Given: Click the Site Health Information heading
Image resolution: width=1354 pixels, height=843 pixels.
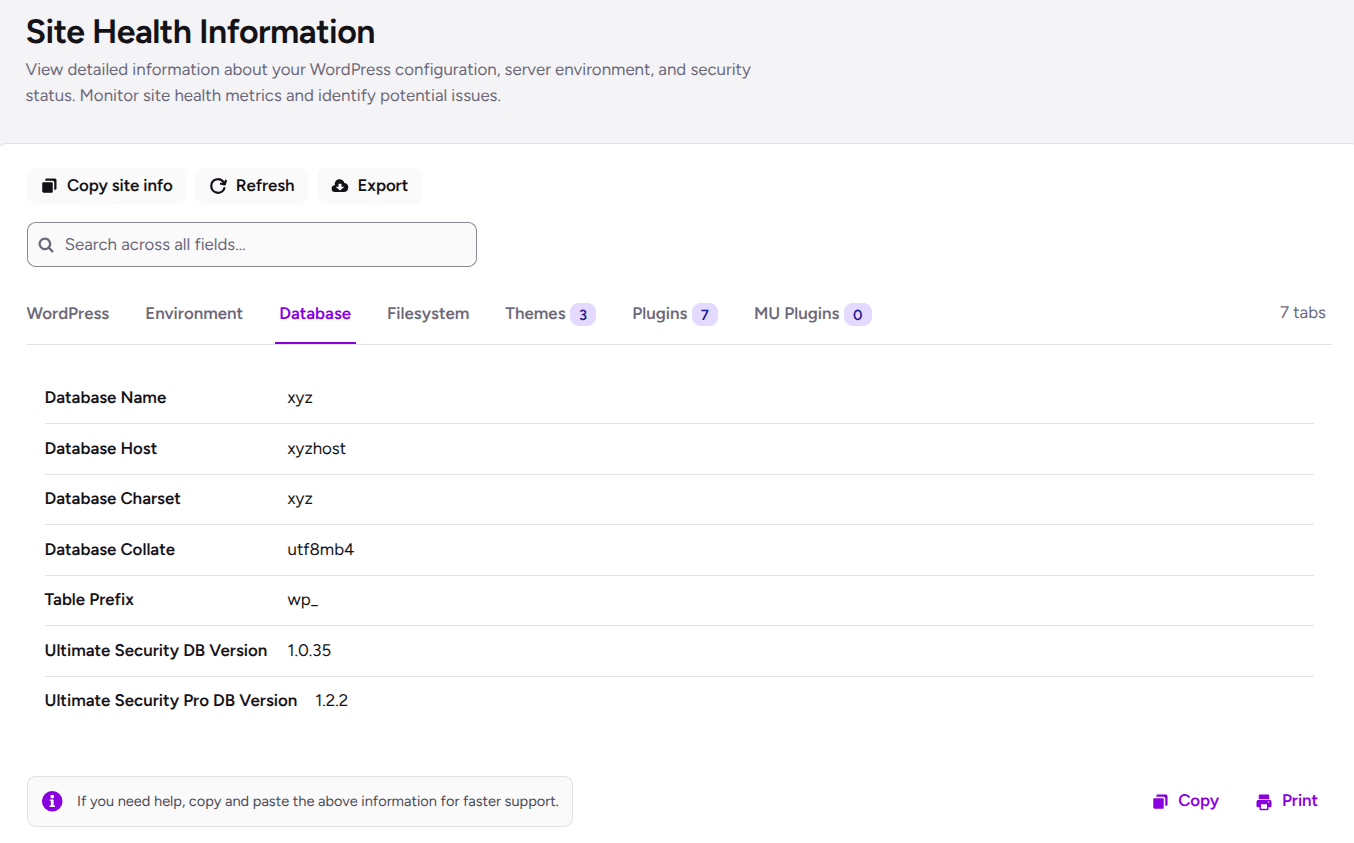Looking at the screenshot, I should [200, 32].
